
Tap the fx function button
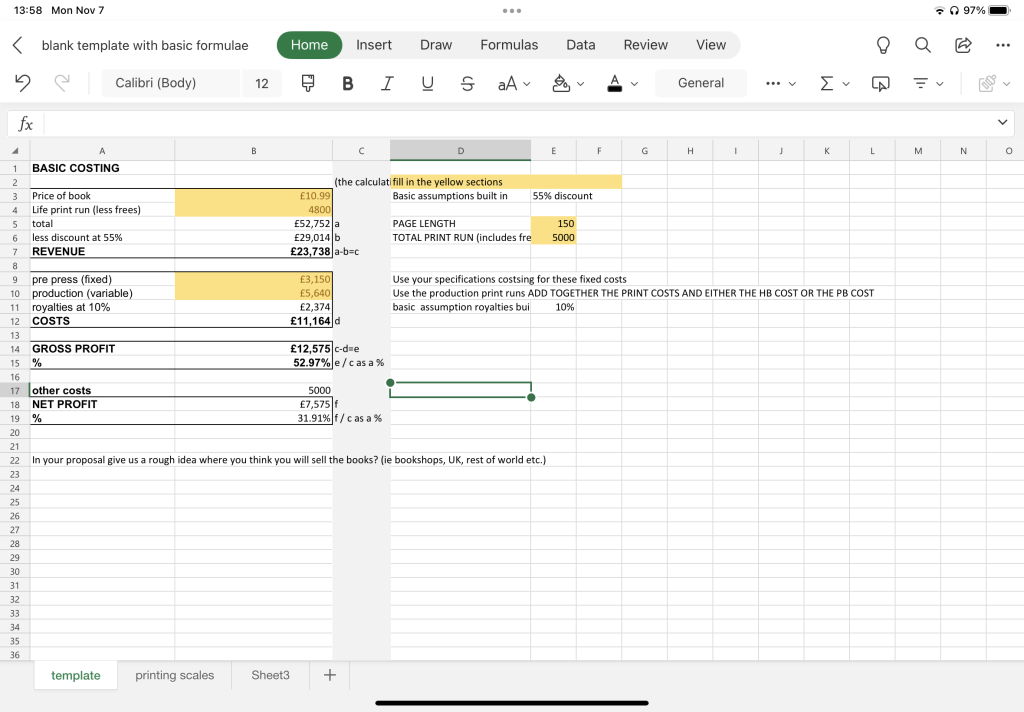point(25,123)
